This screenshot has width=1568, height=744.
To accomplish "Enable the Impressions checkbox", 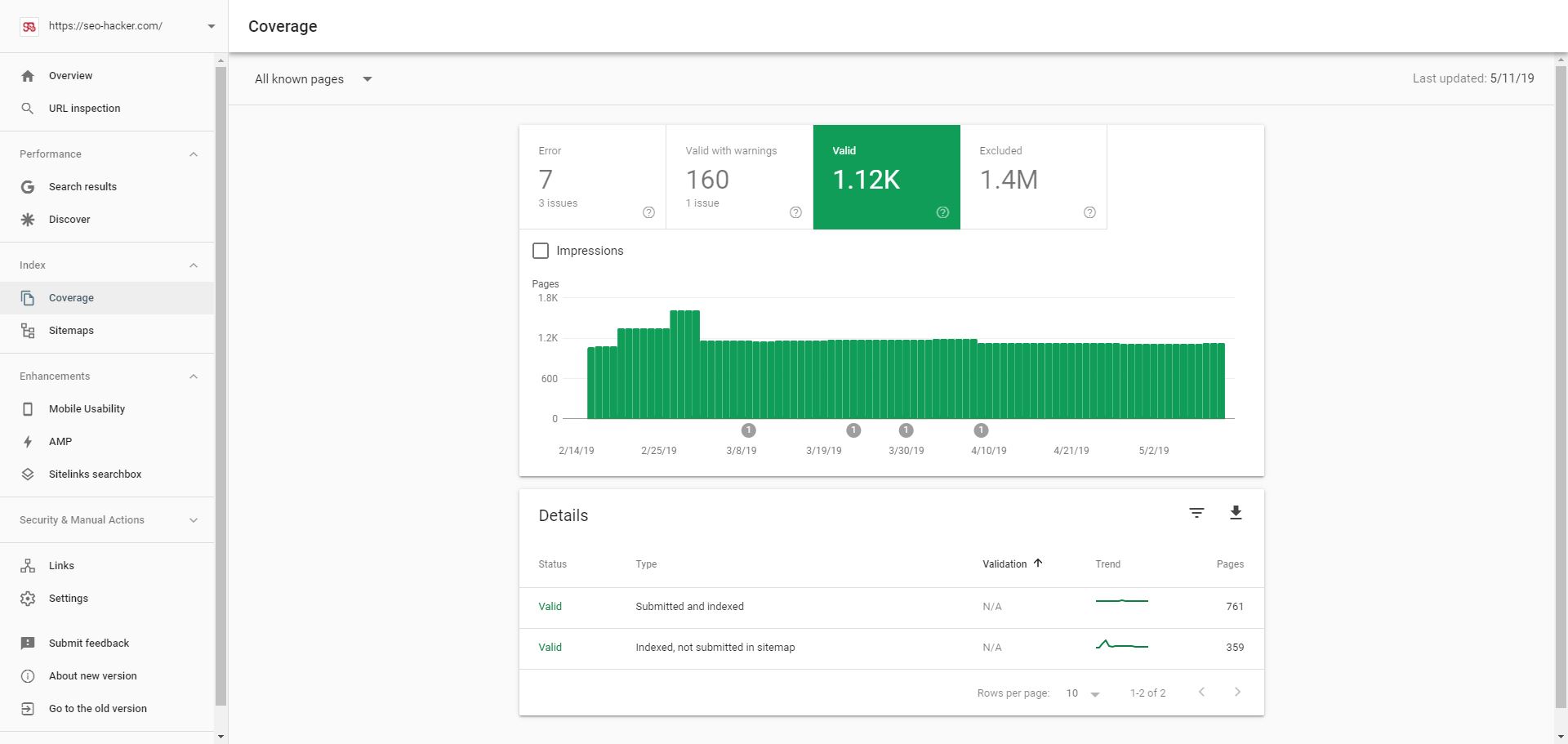I will 541,251.
